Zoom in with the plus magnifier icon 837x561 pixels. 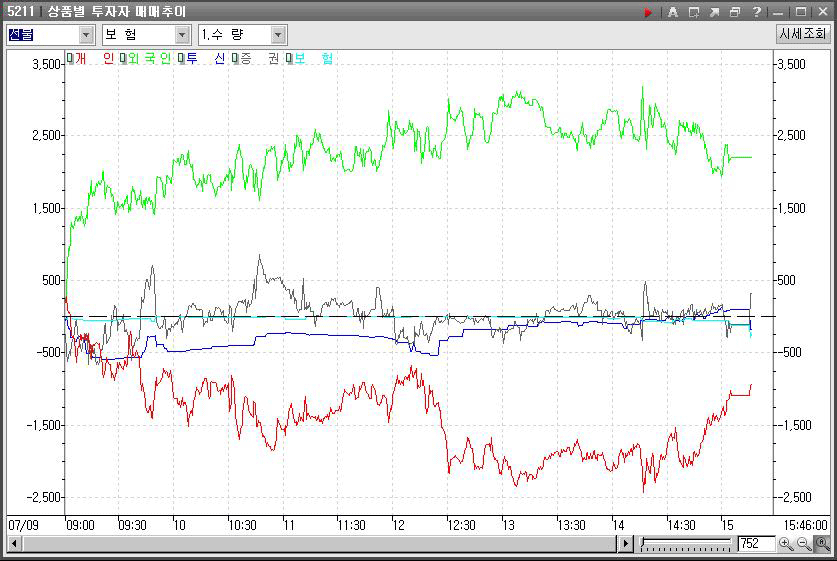[785, 544]
